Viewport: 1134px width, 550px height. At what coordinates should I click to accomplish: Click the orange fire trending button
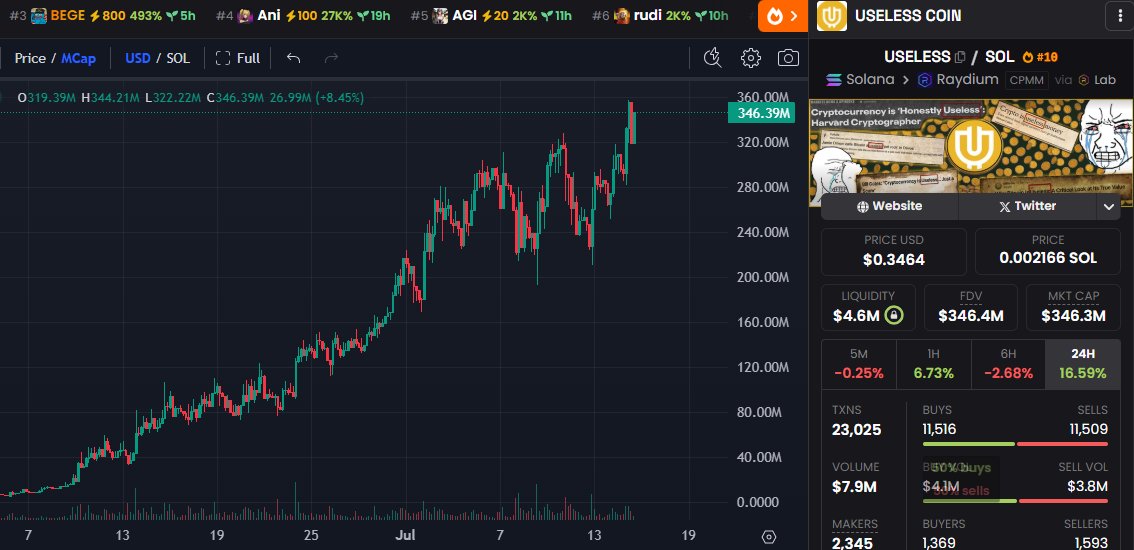tap(783, 16)
